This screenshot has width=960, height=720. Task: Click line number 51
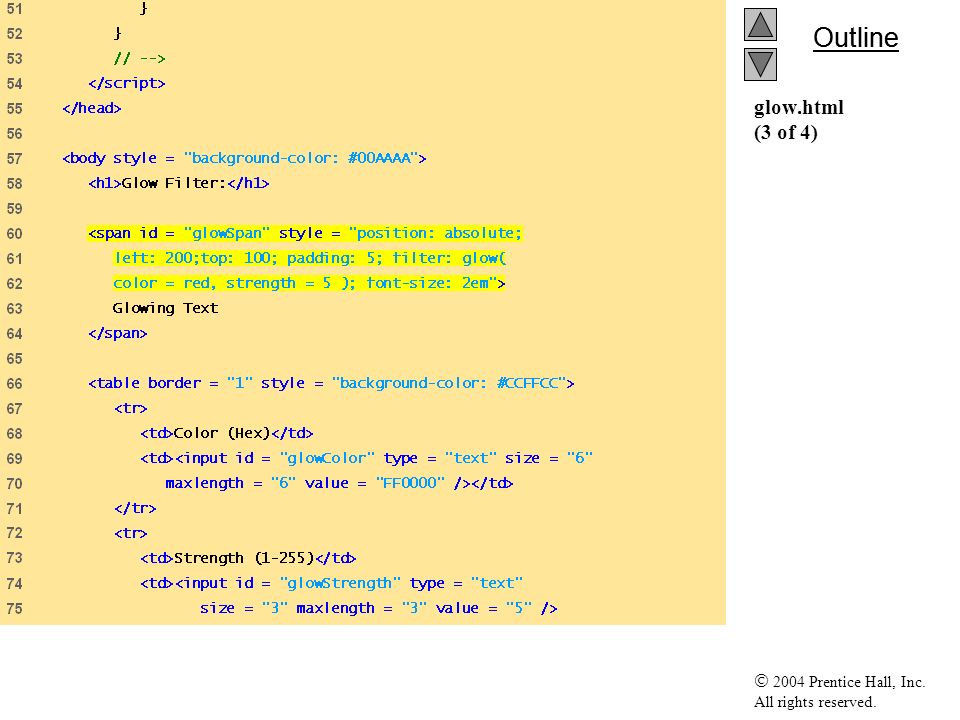(x=15, y=9)
